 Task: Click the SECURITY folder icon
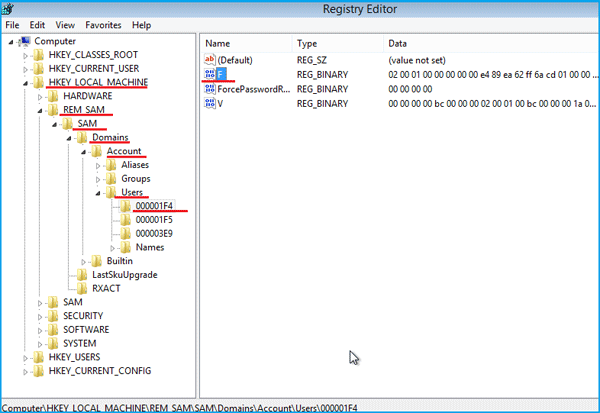(x=53, y=316)
